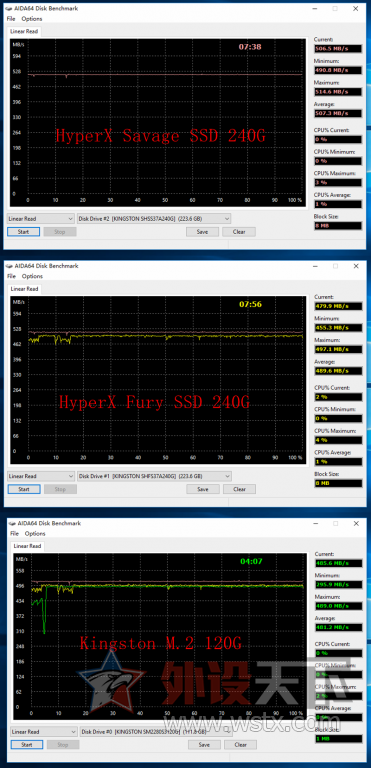
Task: Click Minimum value 455.3 MB/s
Action: click(338, 328)
